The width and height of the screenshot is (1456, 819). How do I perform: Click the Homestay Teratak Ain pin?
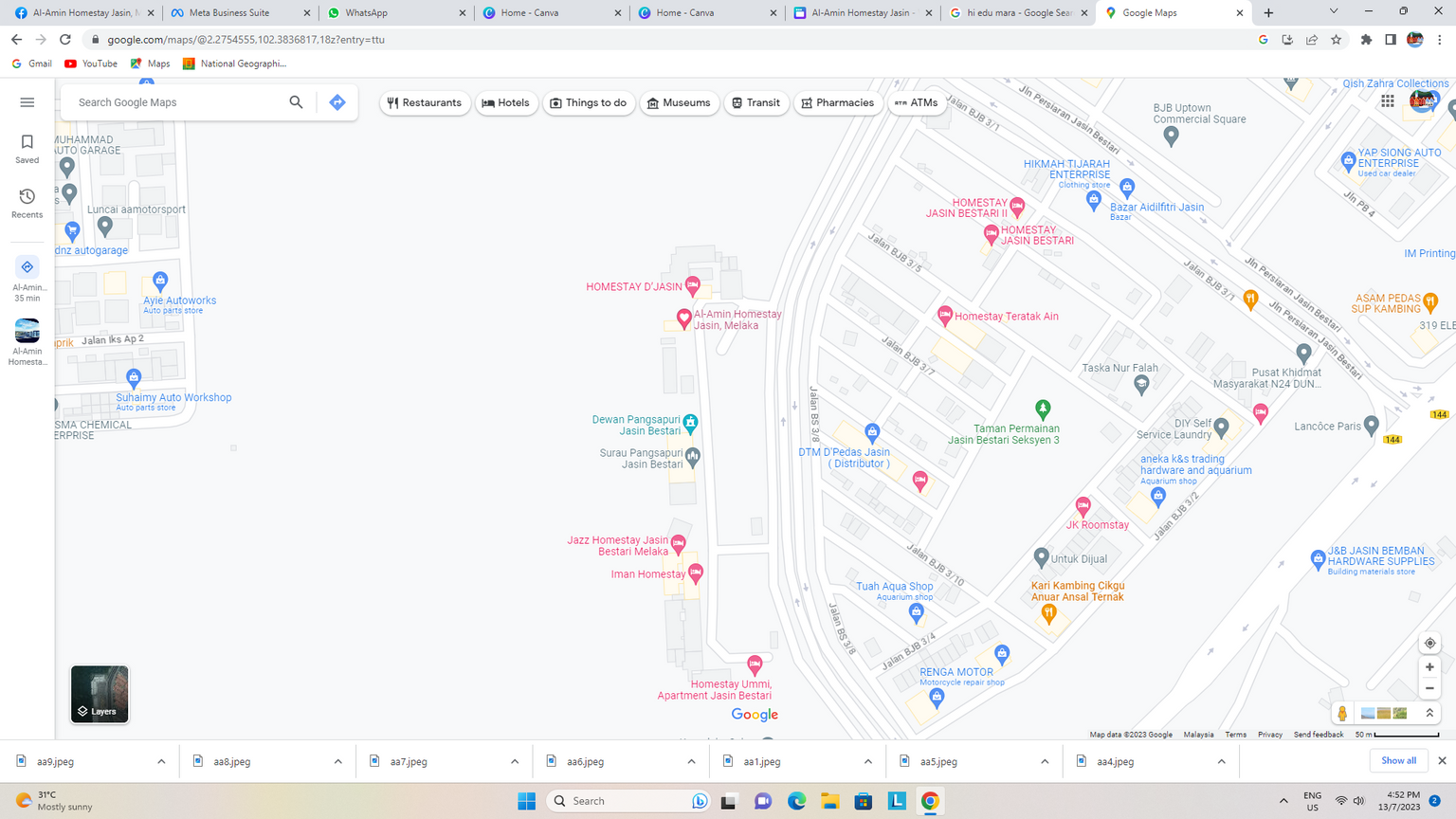pos(944,315)
